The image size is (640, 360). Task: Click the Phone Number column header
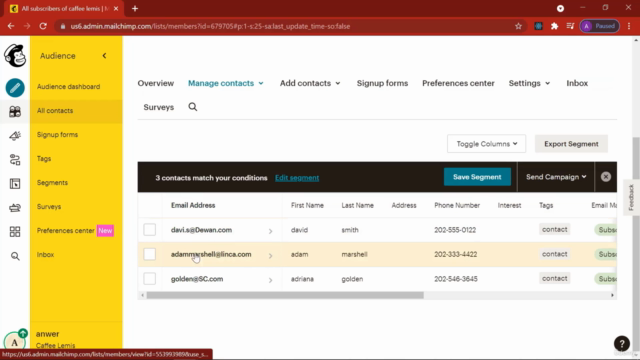coord(457,205)
